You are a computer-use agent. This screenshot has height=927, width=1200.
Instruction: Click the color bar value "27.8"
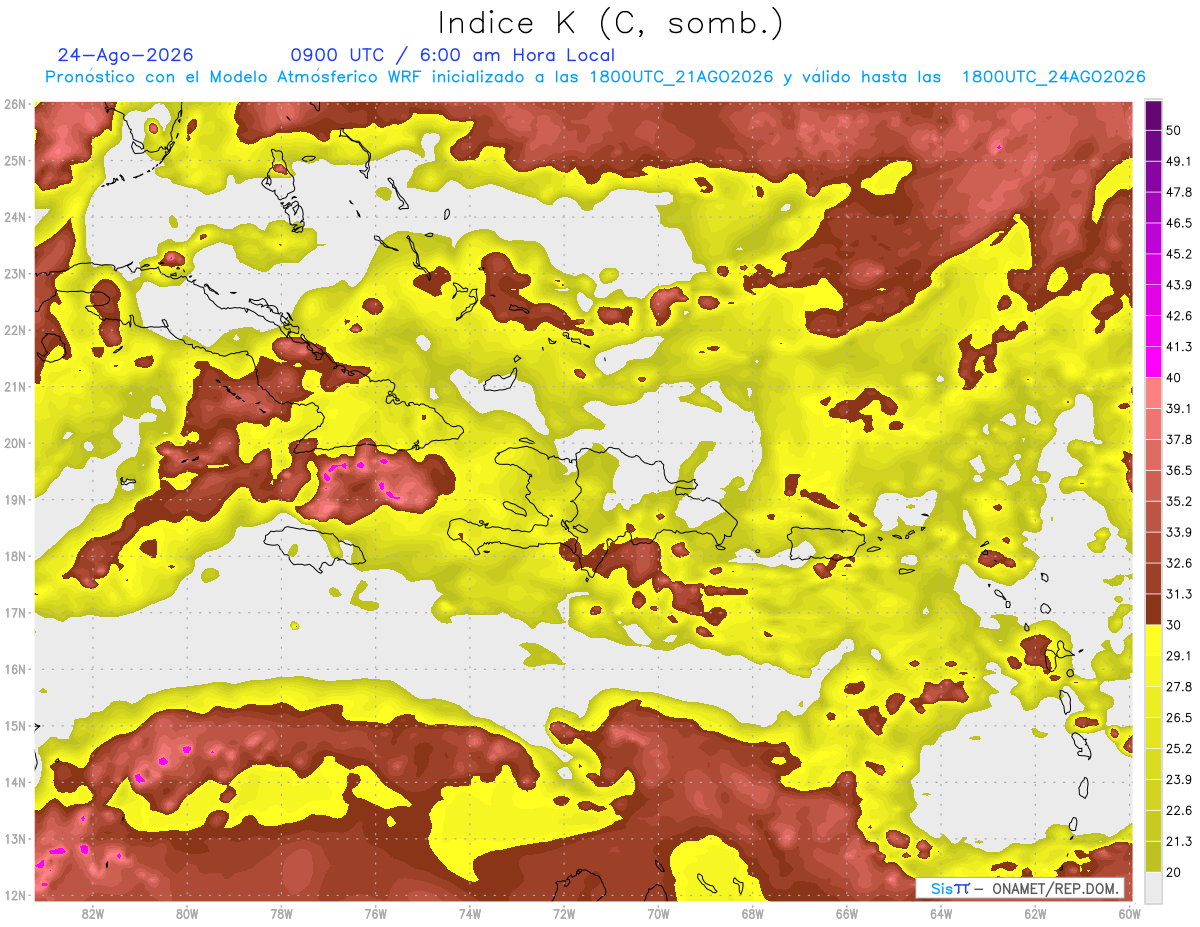1178,687
